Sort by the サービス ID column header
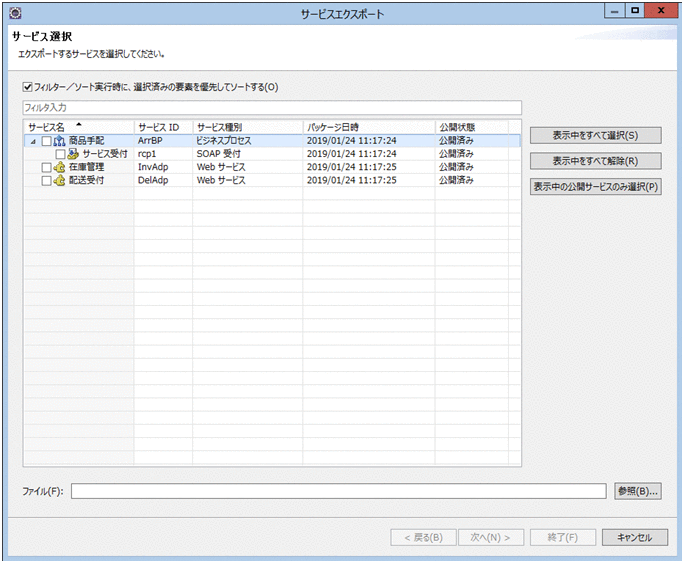The height and width of the screenshot is (565, 685). pyautogui.click(x=163, y=127)
